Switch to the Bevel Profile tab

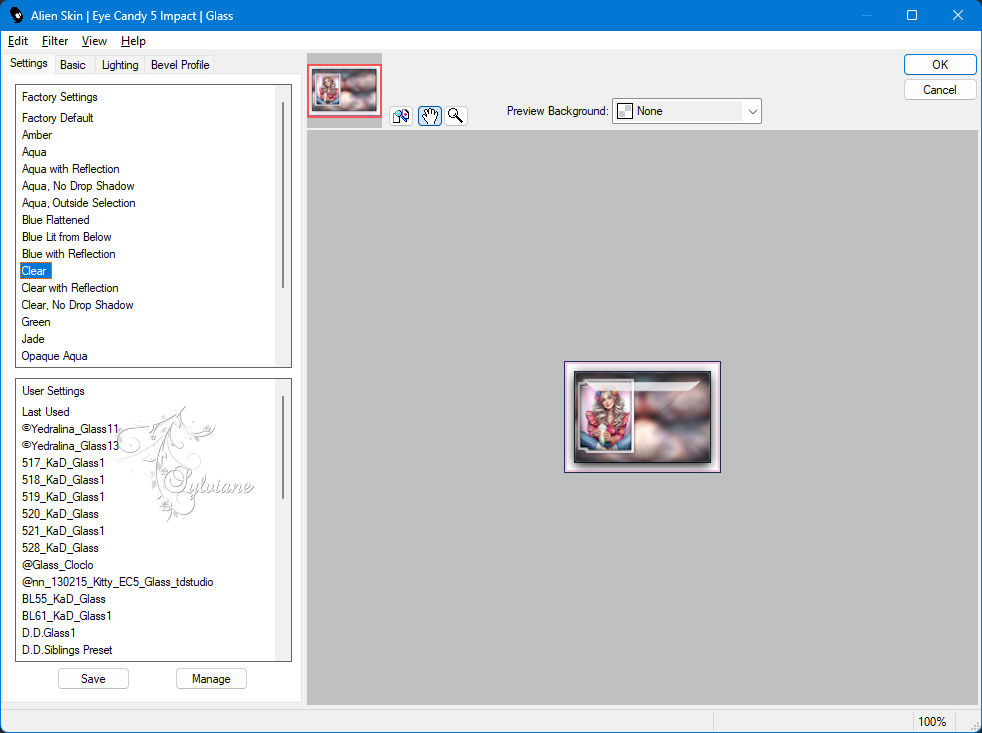click(x=180, y=65)
